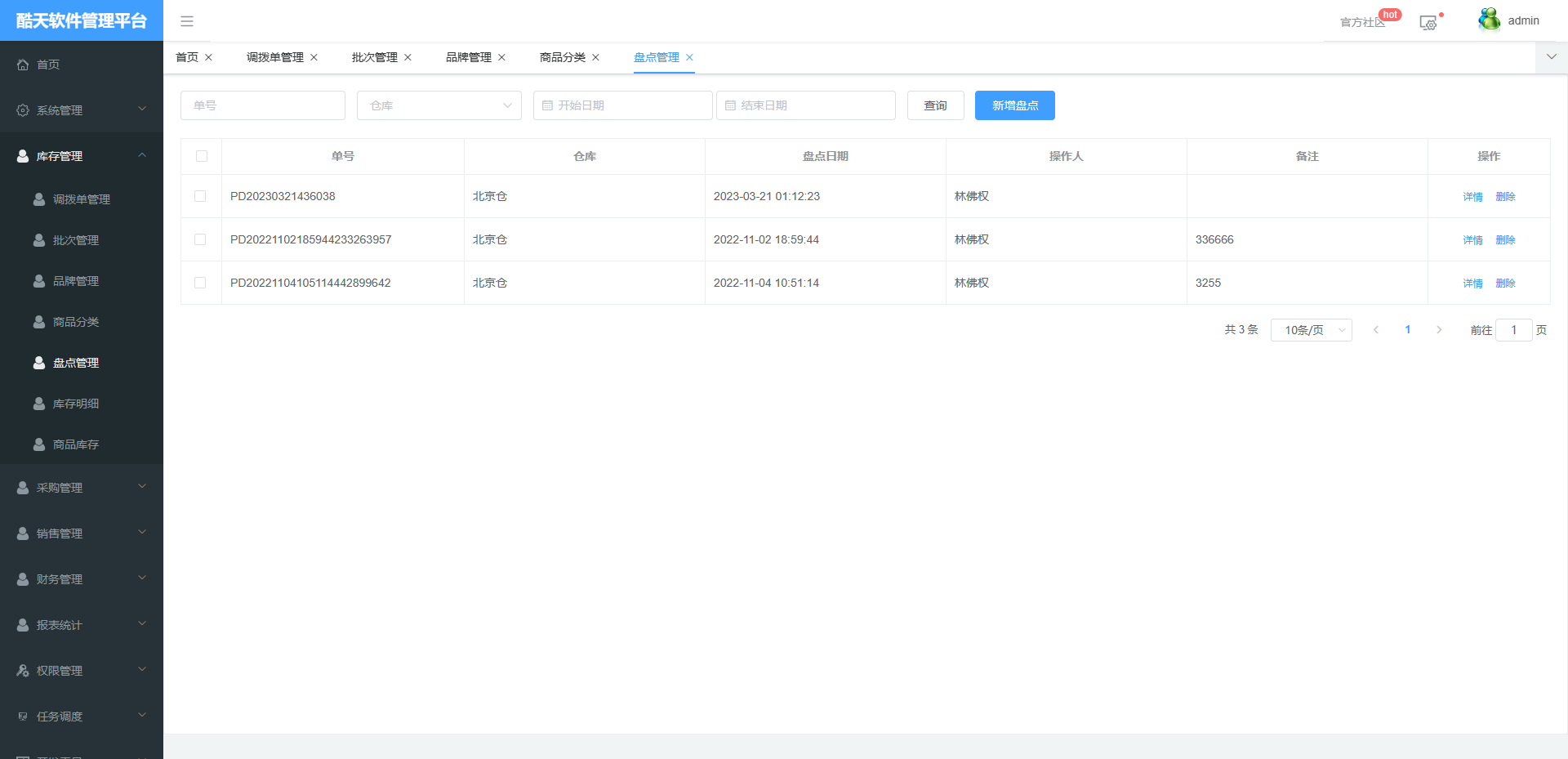Click the 新增盘点 button
Image resolution: width=1568 pixels, height=759 pixels.
coord(1014,105)
